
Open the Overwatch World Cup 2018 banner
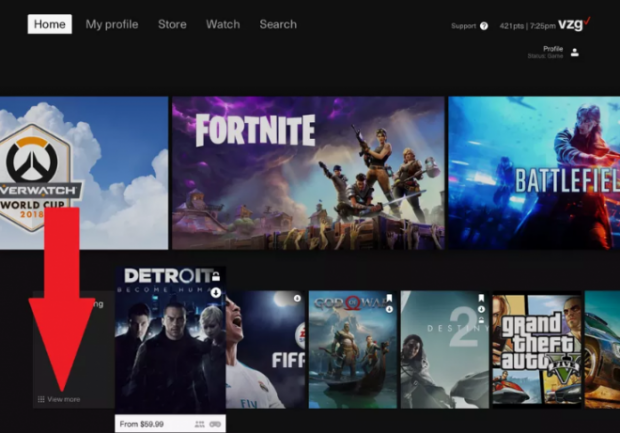click(84, 173)
